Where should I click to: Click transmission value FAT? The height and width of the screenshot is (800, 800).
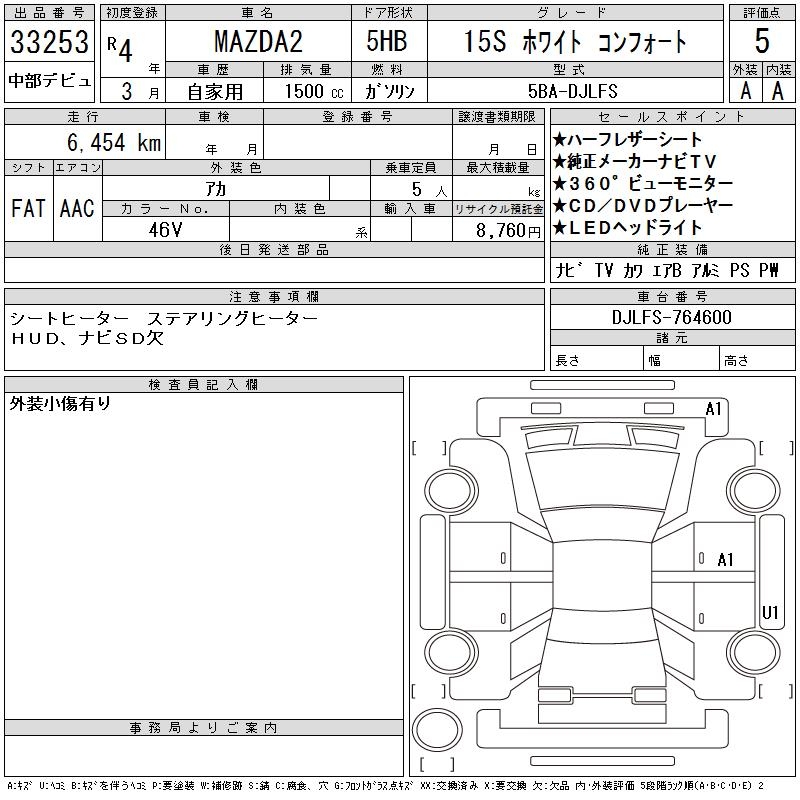pos(28,208)
